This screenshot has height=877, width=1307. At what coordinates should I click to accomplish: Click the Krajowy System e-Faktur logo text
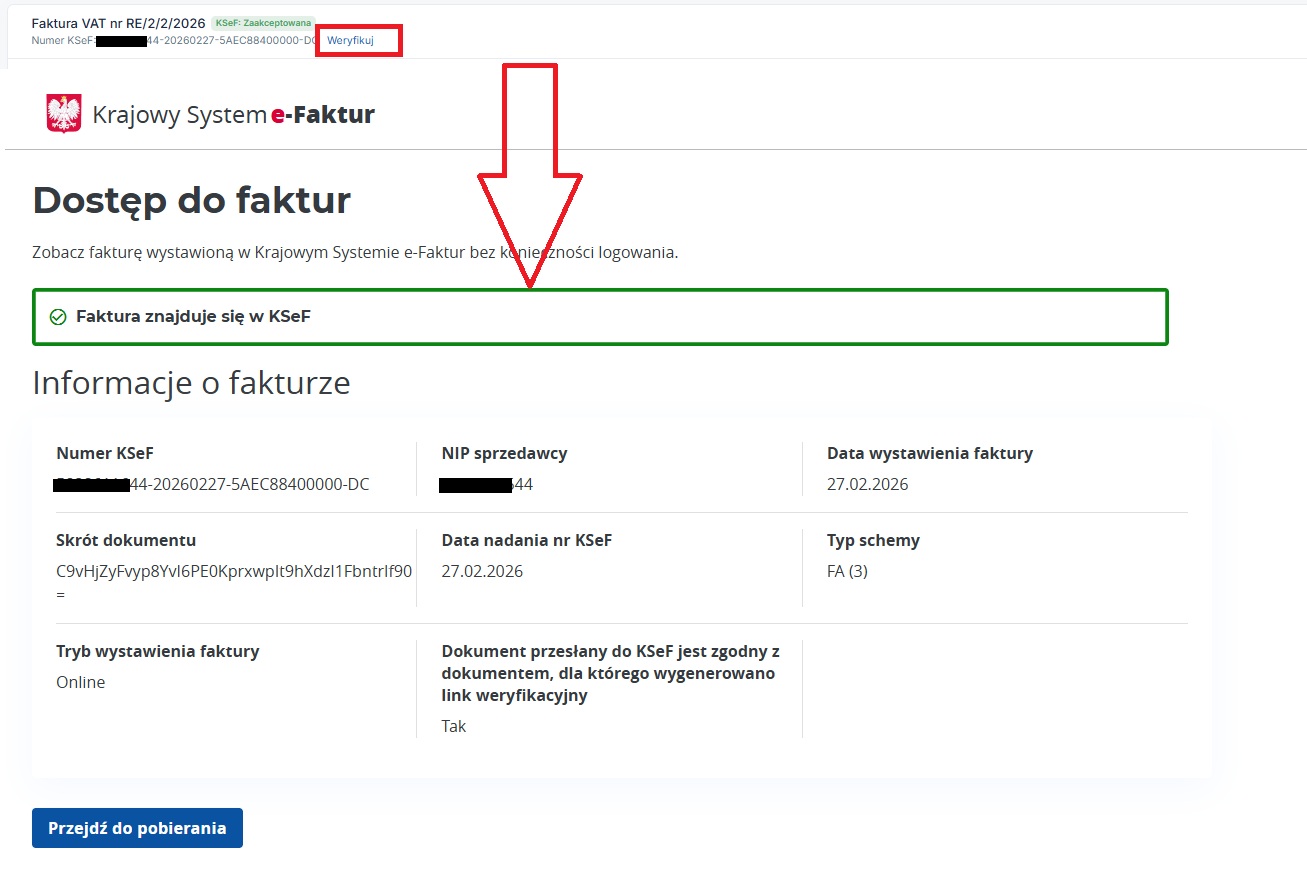tap(233, 115)
